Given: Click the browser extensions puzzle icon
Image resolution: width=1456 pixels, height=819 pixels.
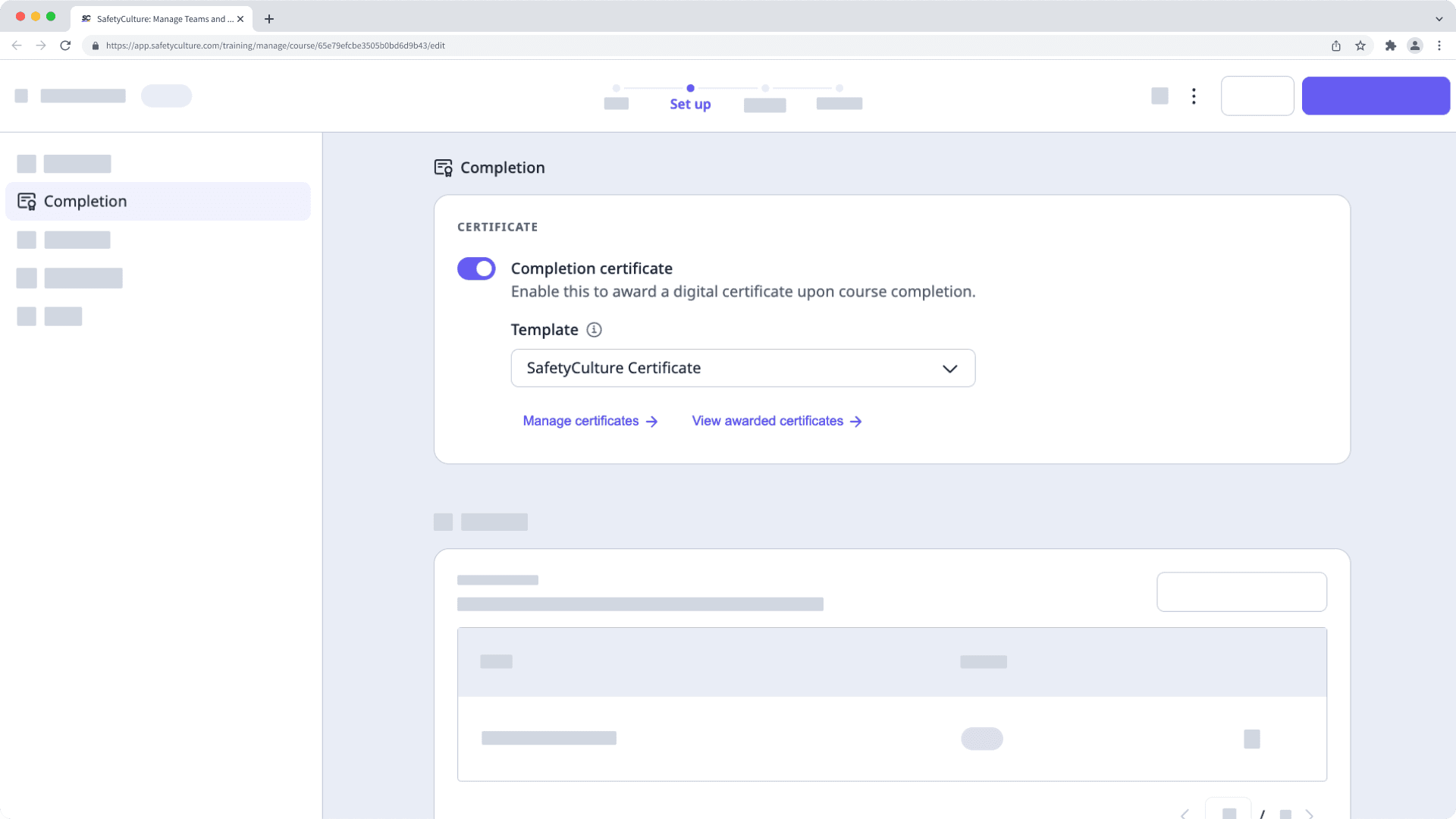Looking at the screenshot, I should click(1392, 45).
